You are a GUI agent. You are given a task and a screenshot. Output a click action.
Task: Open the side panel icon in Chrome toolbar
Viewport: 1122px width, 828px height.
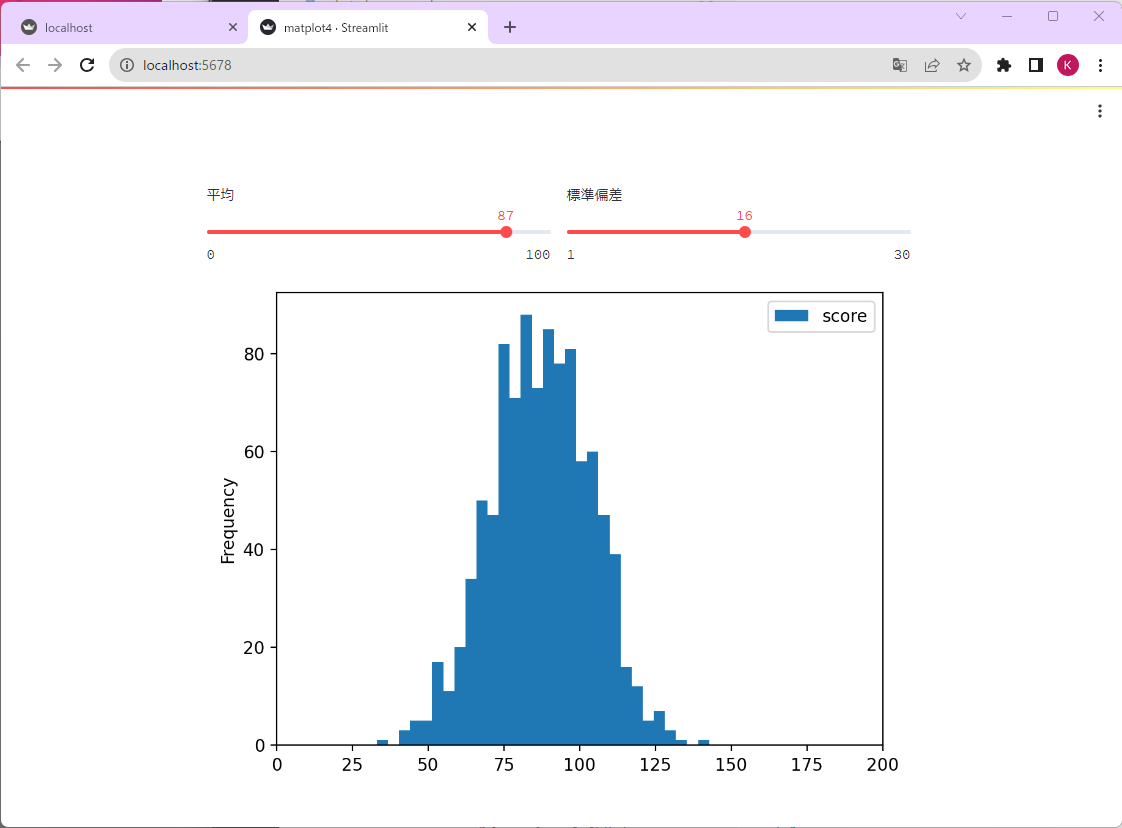[x=1035, y=64]
